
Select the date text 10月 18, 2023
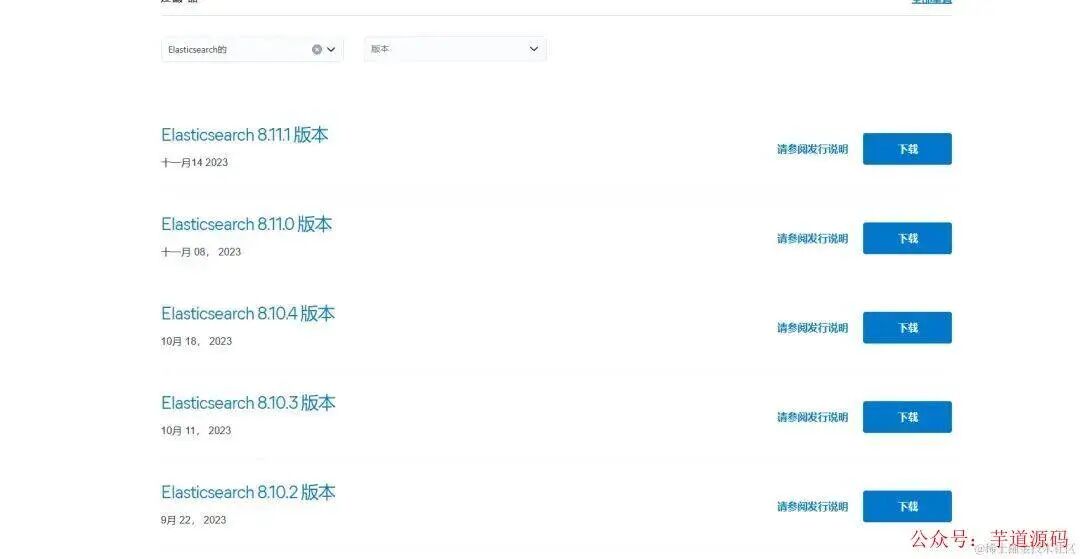pos(196,341)
